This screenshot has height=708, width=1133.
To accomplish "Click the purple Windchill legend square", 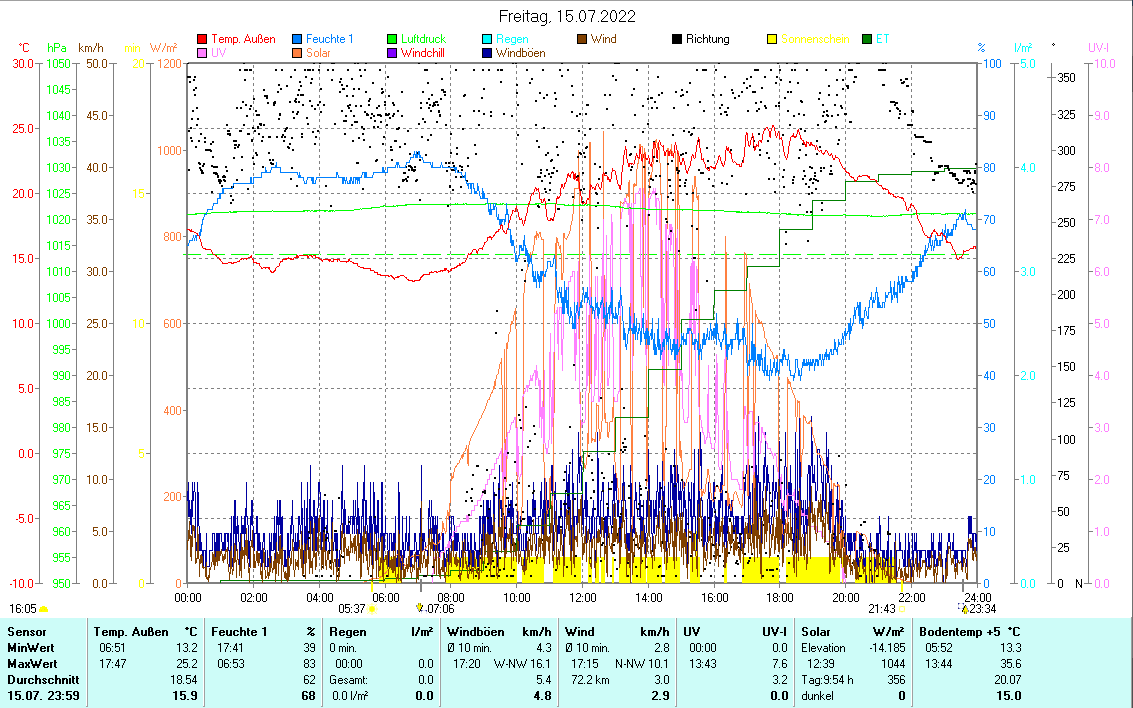I will click(x=392, y=53).
